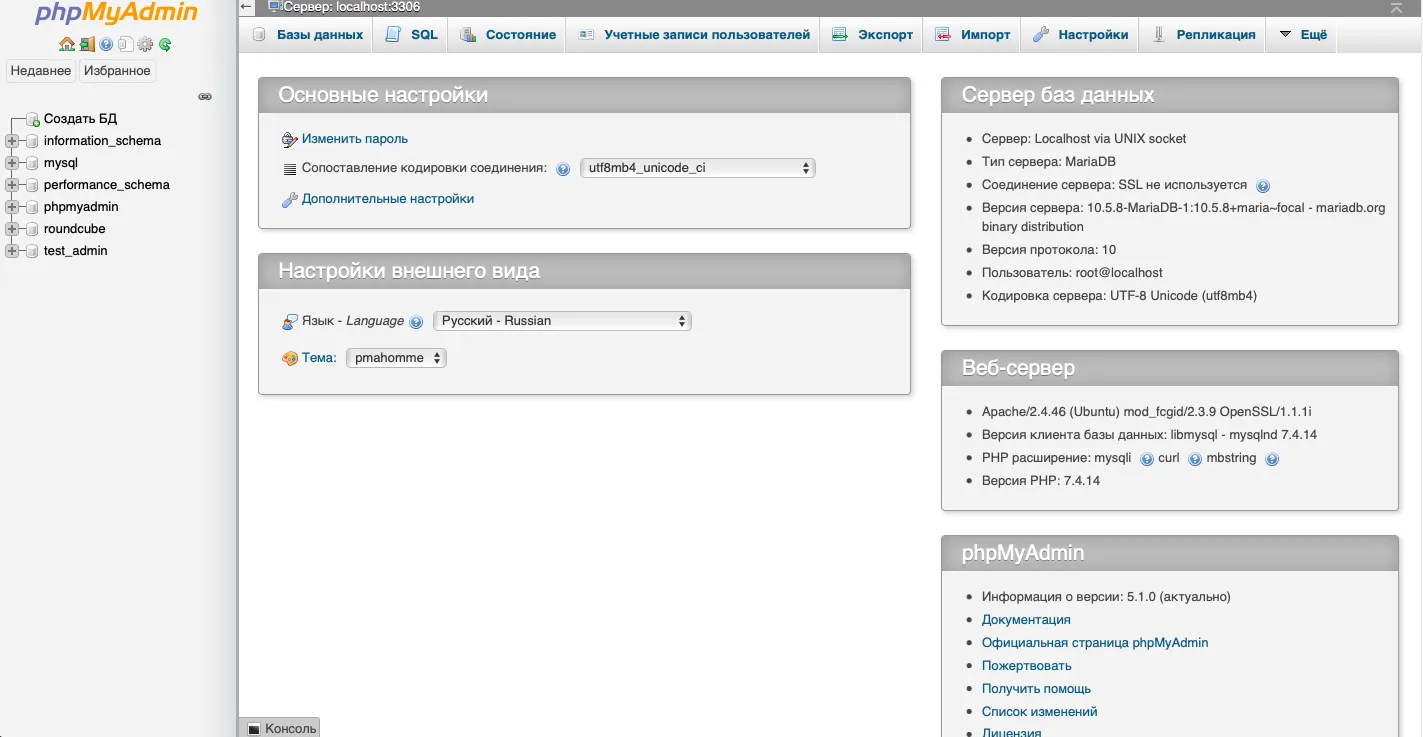1423x737 pixels.
Task: Click the Создать БД database icon
Action: coord(33,119)
